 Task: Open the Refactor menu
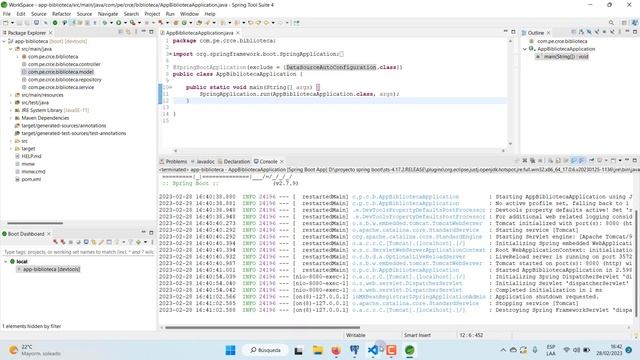[62, 14]
